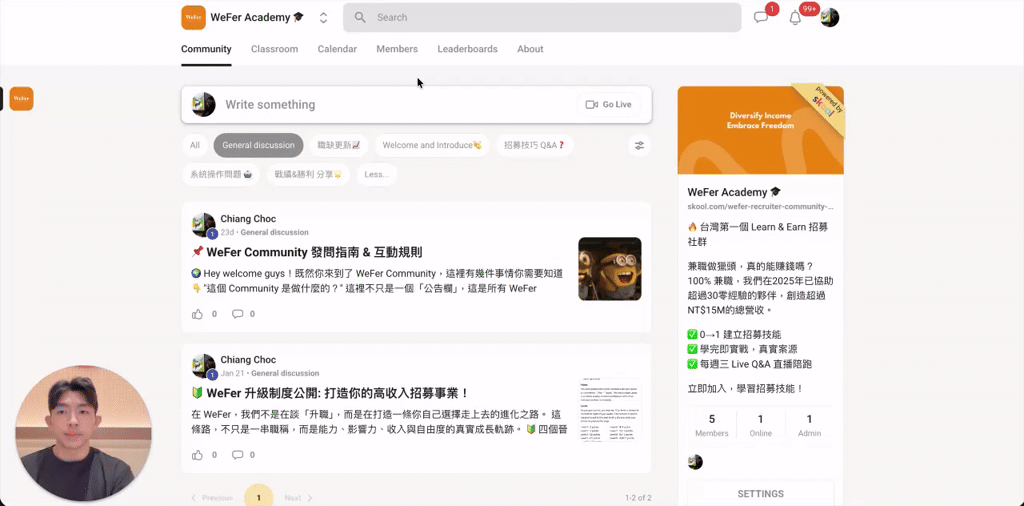Click Write something post box
This screenshot has height=506, width=1024.
(417, 104)
